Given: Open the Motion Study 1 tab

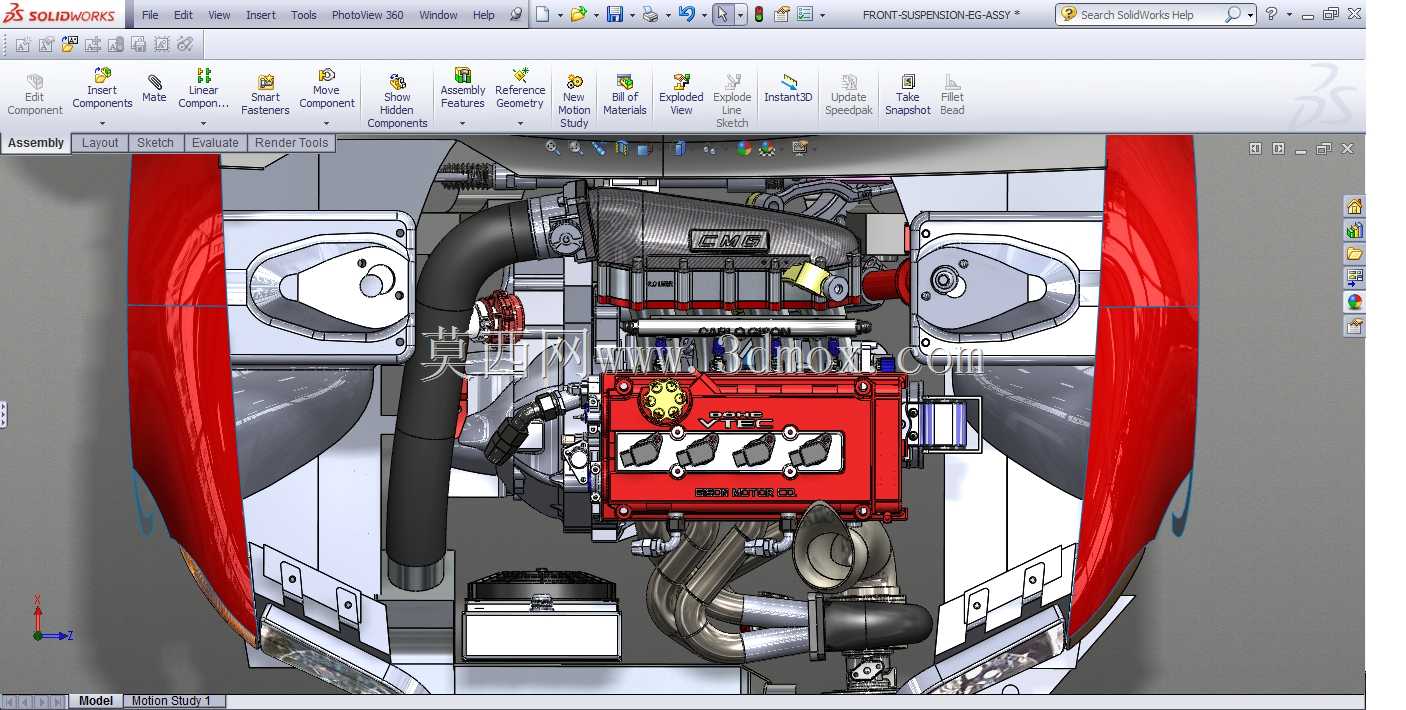Looking at the screenshot, I should (x=171, y=701).
